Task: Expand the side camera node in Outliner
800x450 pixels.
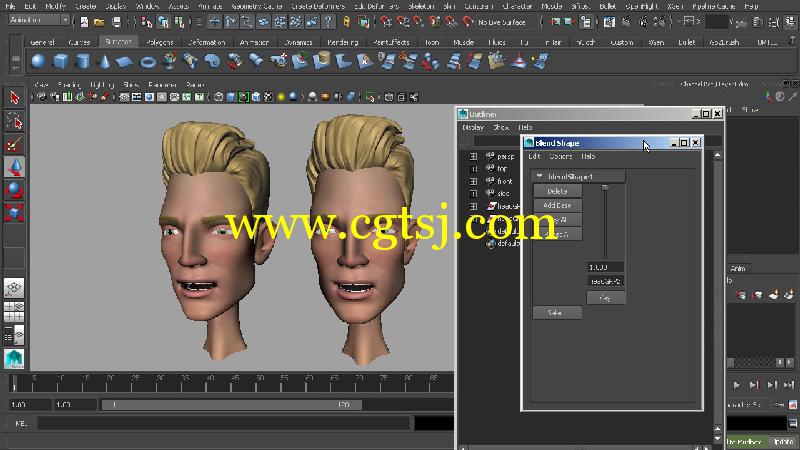Action: pyautogui.click(x=473, y=193)
